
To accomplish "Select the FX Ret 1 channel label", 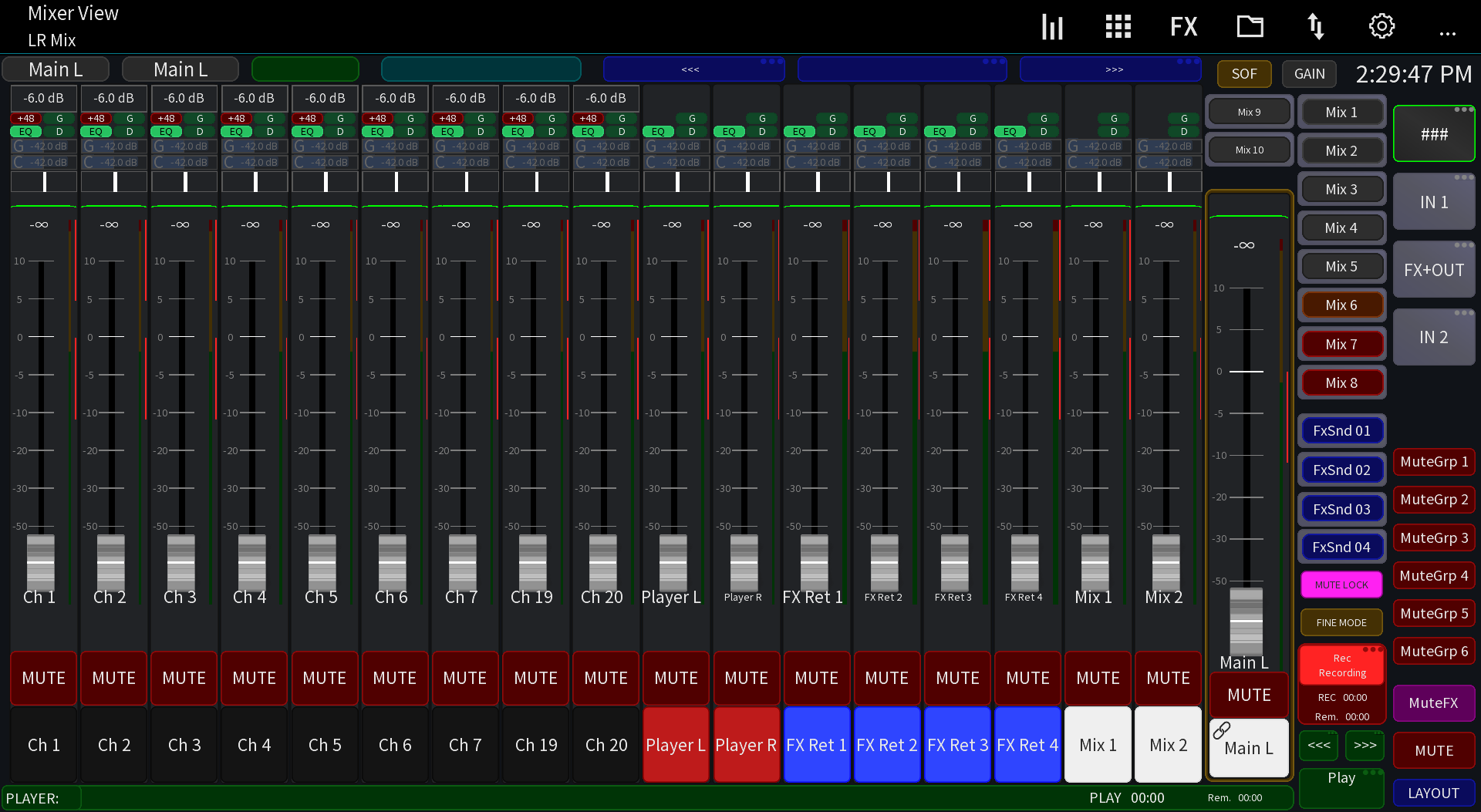I will coord(816,745).
